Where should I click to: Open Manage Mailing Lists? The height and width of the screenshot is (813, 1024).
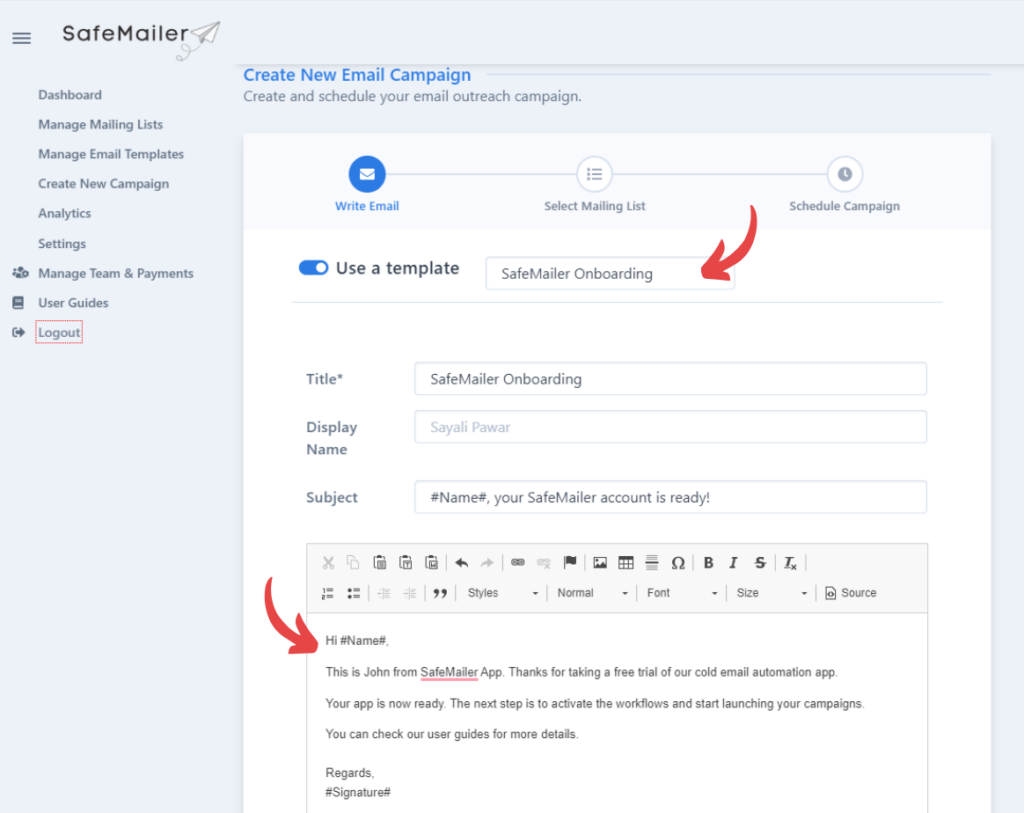(x=101, y=124)
